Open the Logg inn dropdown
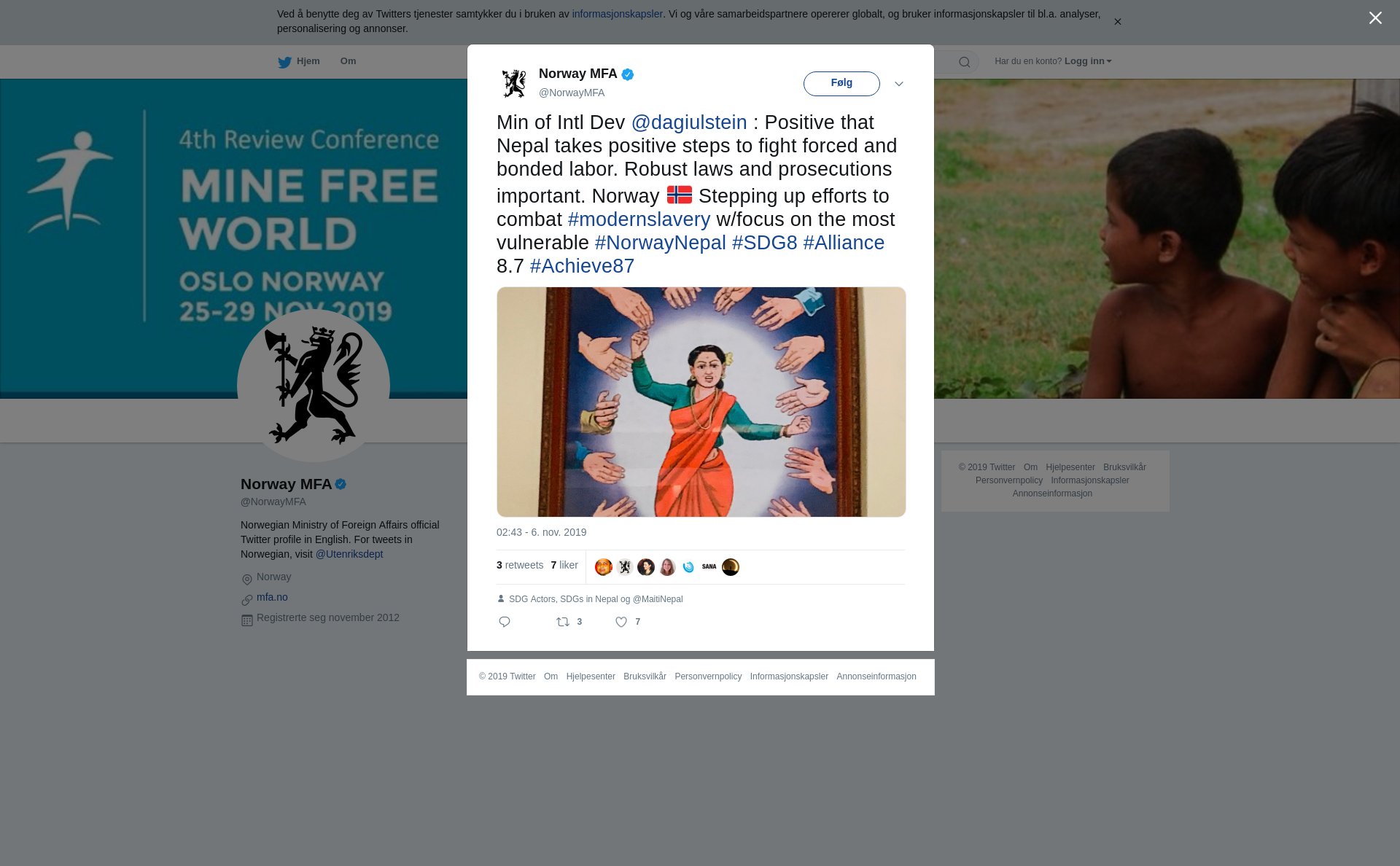This screenshot has width=1400, height=866. click(x=1088, y=61)
